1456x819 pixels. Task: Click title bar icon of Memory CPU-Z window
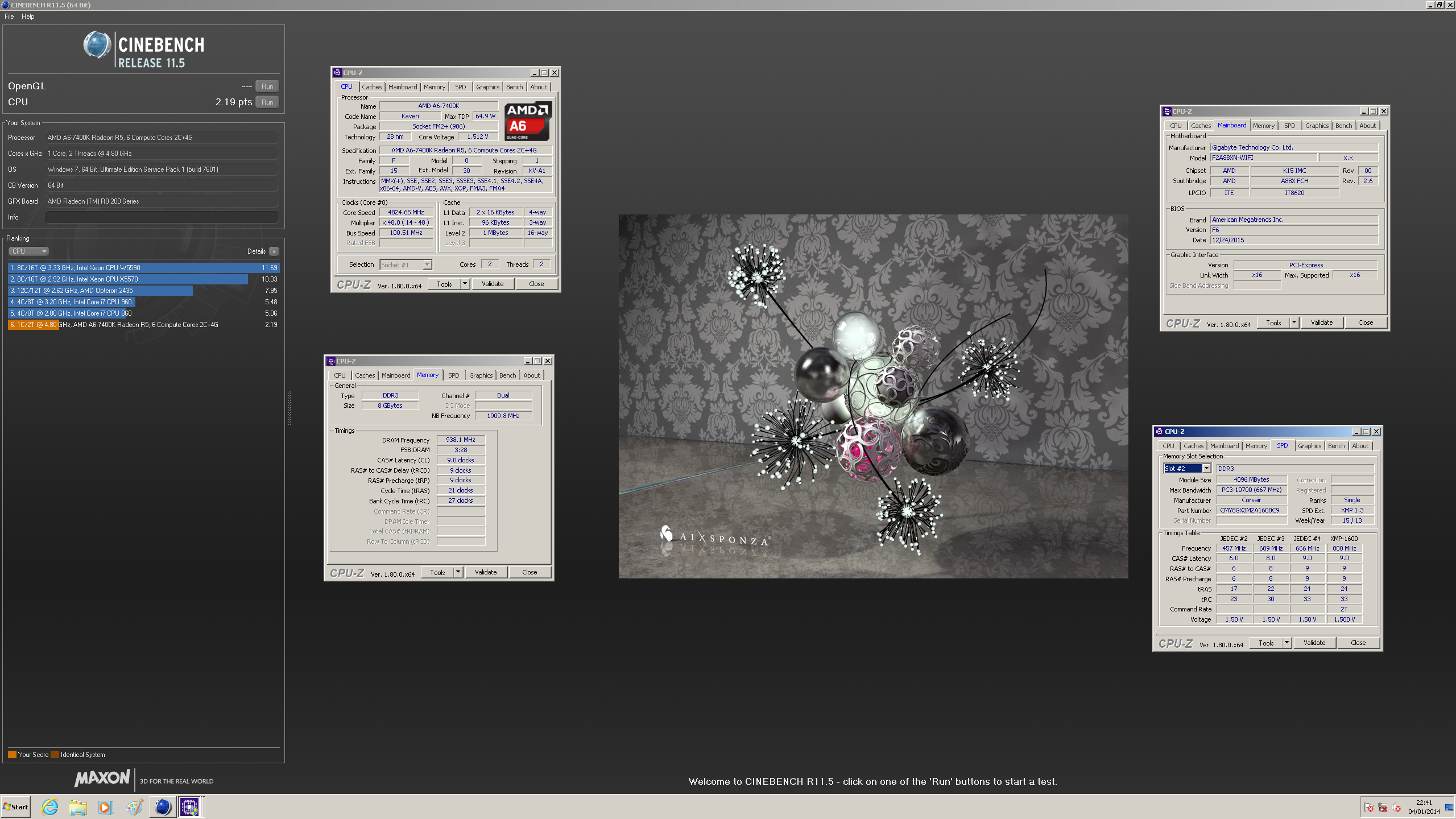(331, 361)
